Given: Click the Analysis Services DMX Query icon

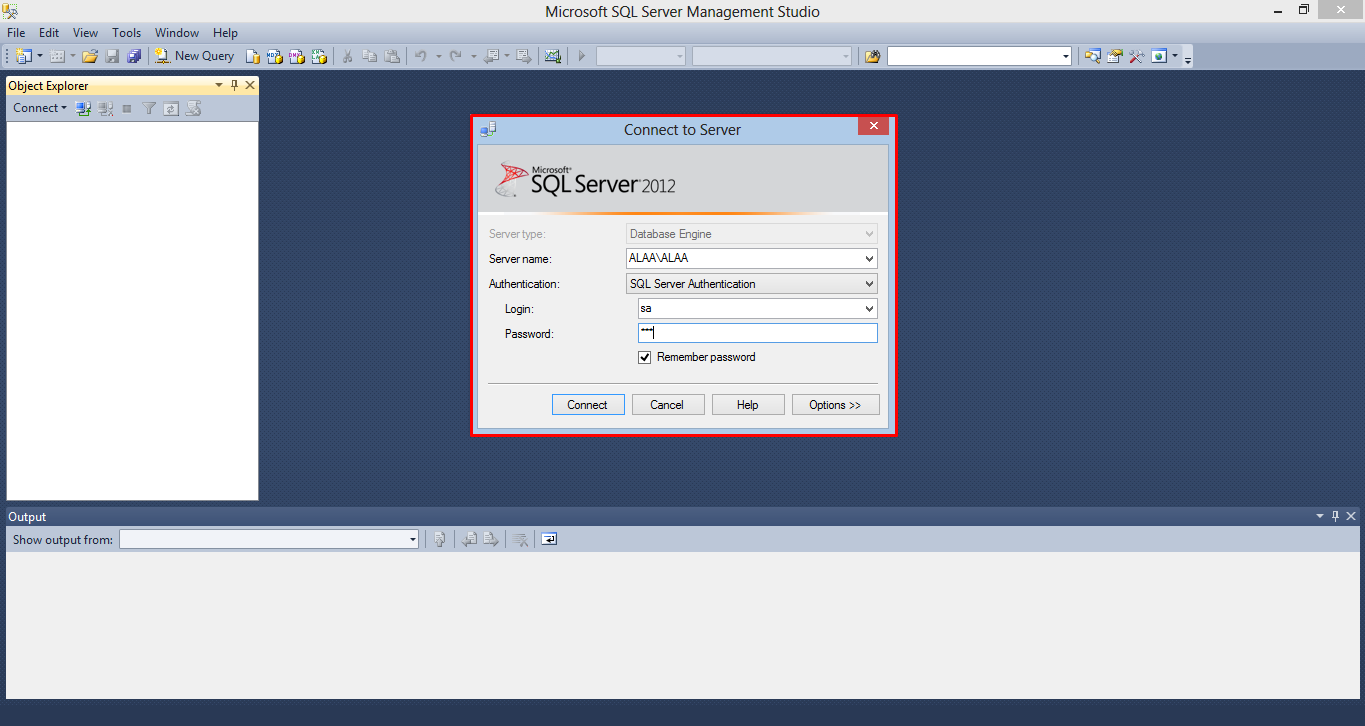Looking at the screenshot, I should (297, 56).
